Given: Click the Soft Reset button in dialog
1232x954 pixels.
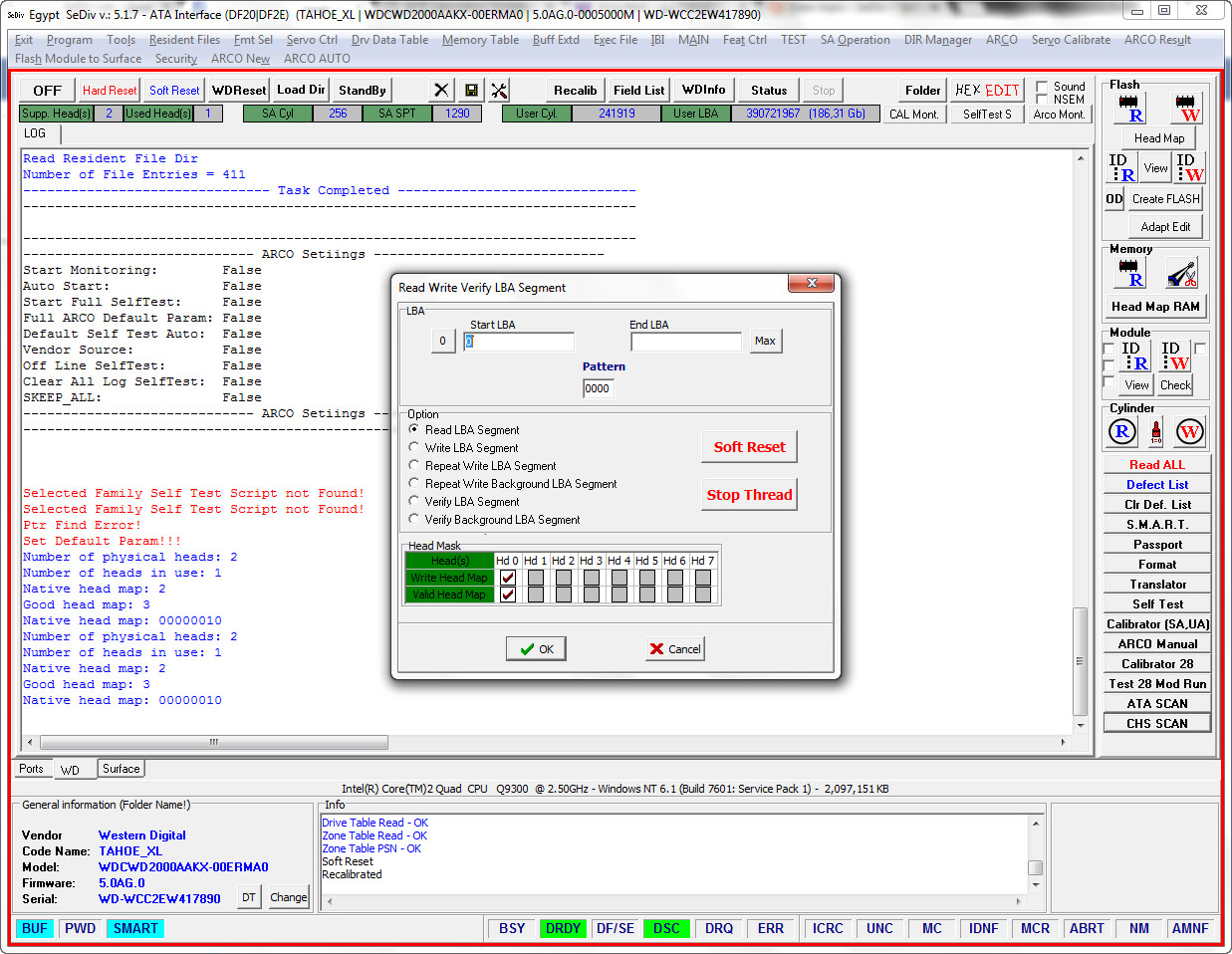Looking at the screenshot, I should [749, 447].
